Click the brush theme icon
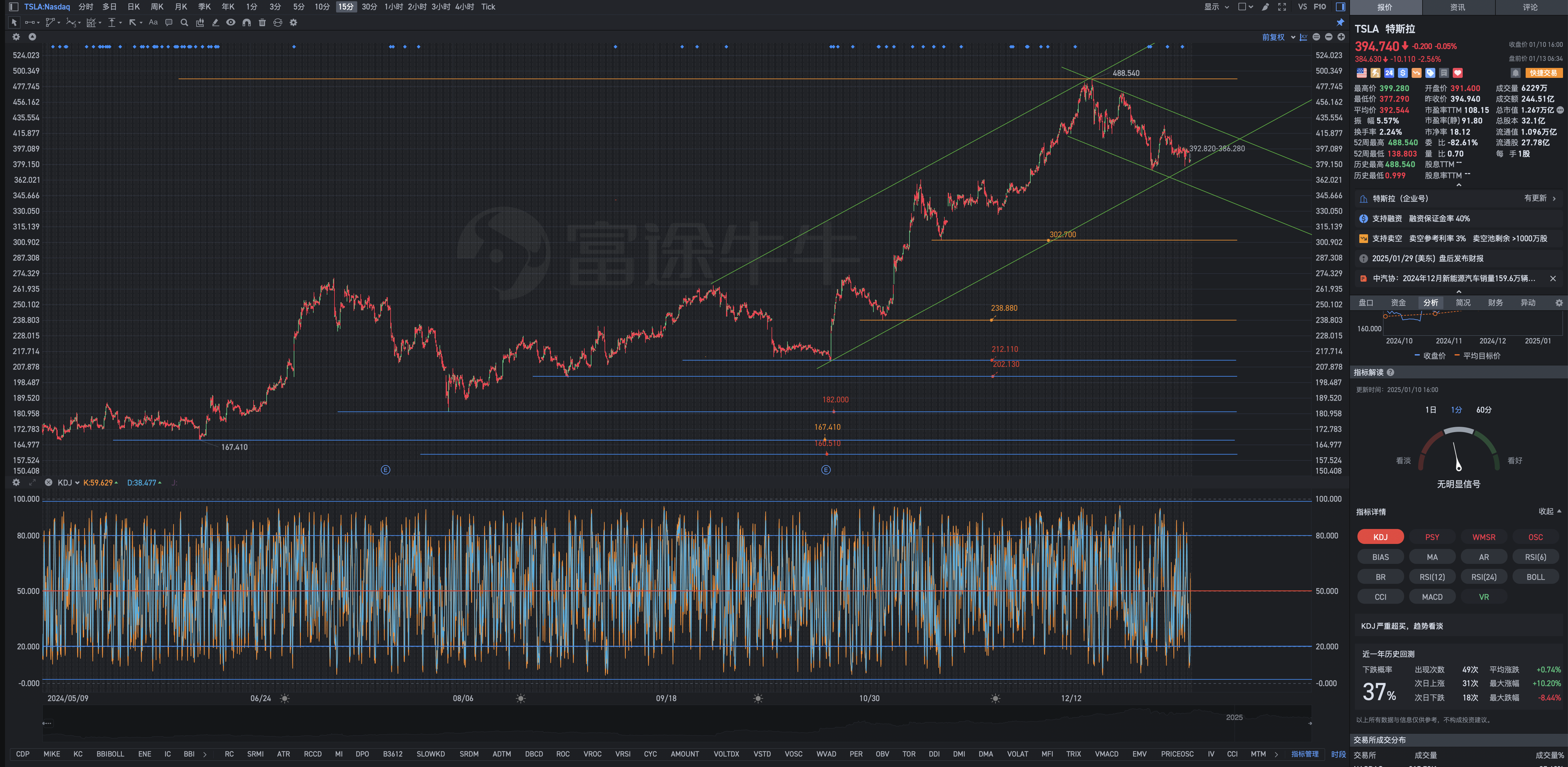This screenshot has height=767, width=1568. 1265,7
